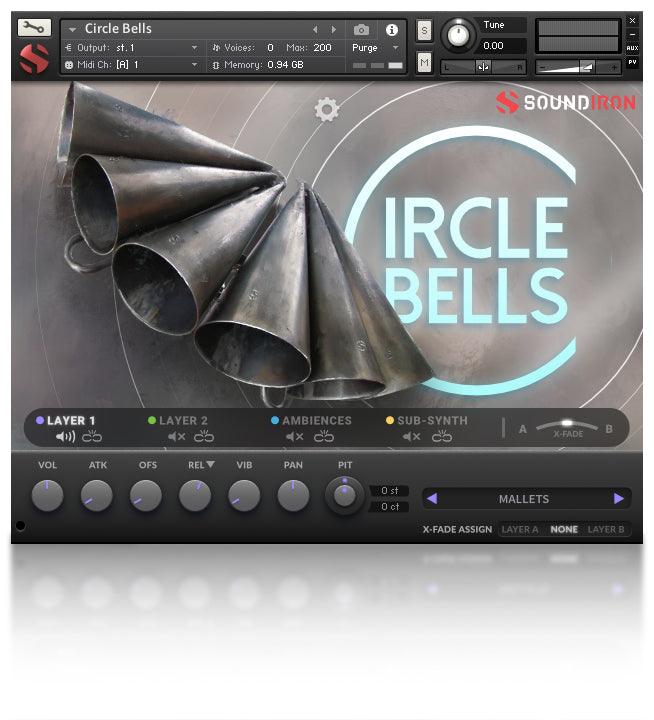Click the X-FADE slider between A and B

click(566, 425)
